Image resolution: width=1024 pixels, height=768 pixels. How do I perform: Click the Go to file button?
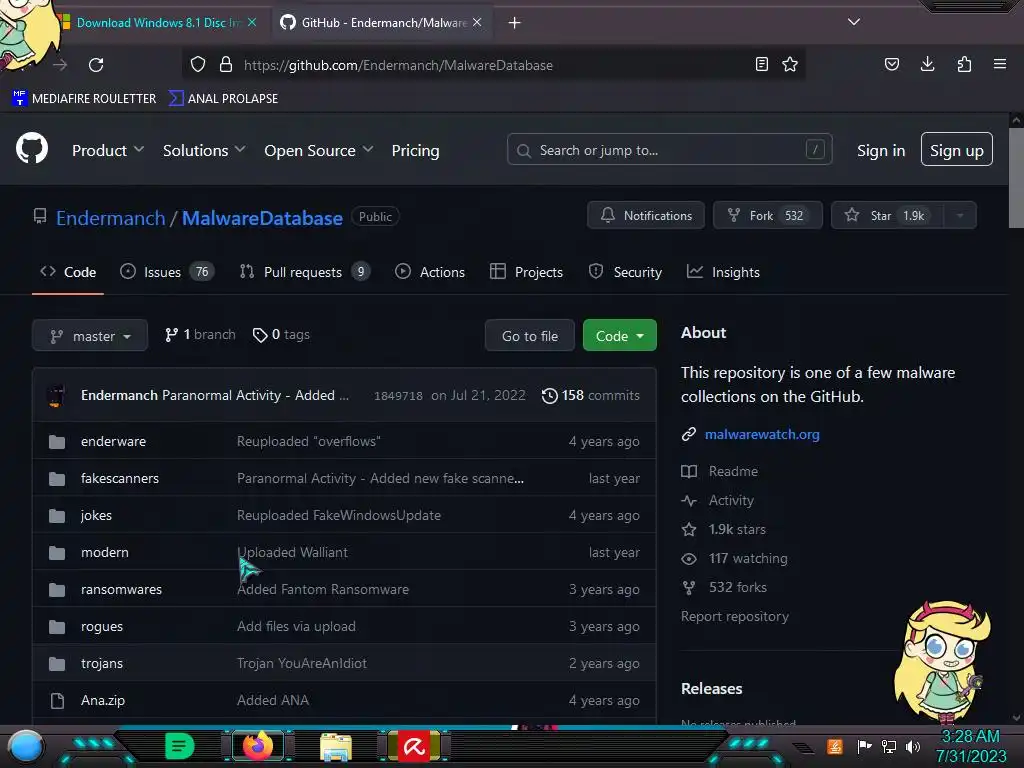point(530,336)
